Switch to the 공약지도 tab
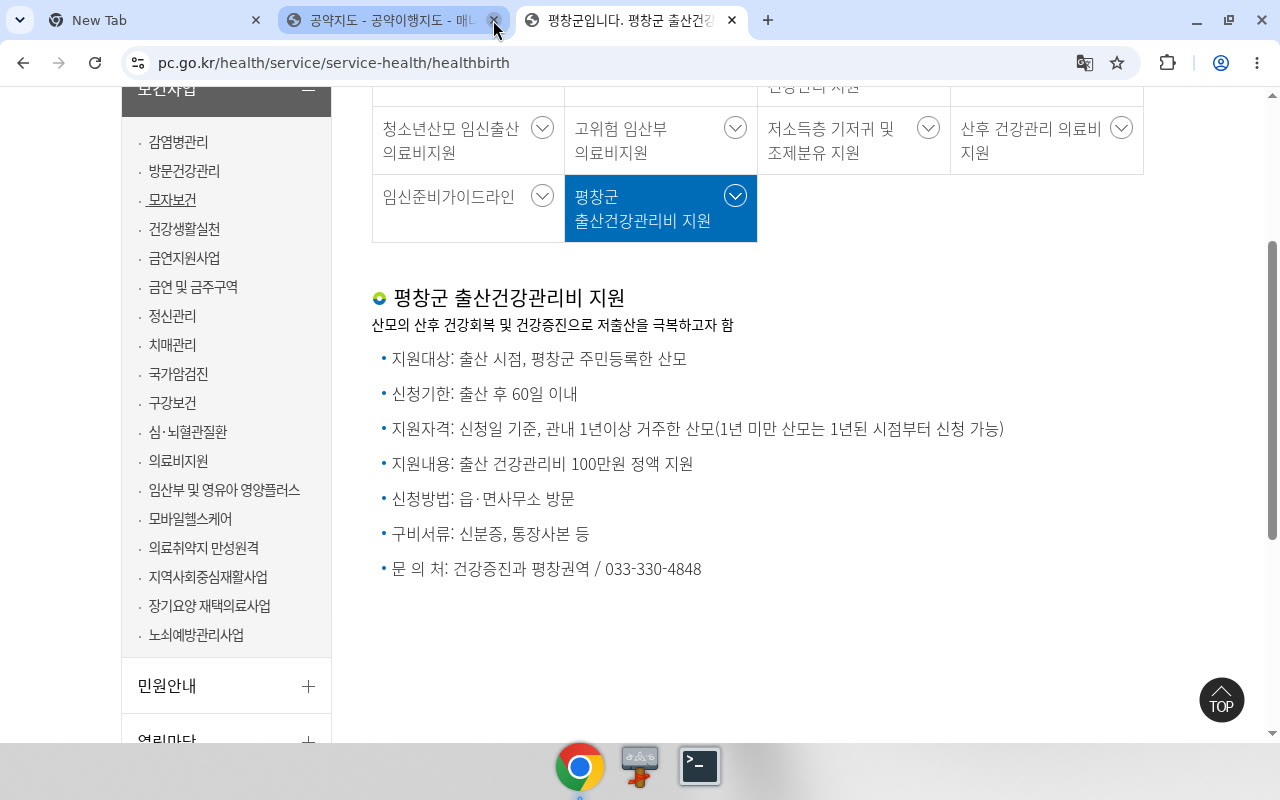This screenshot has height=800, width=1280. click(x=394, y=20)
